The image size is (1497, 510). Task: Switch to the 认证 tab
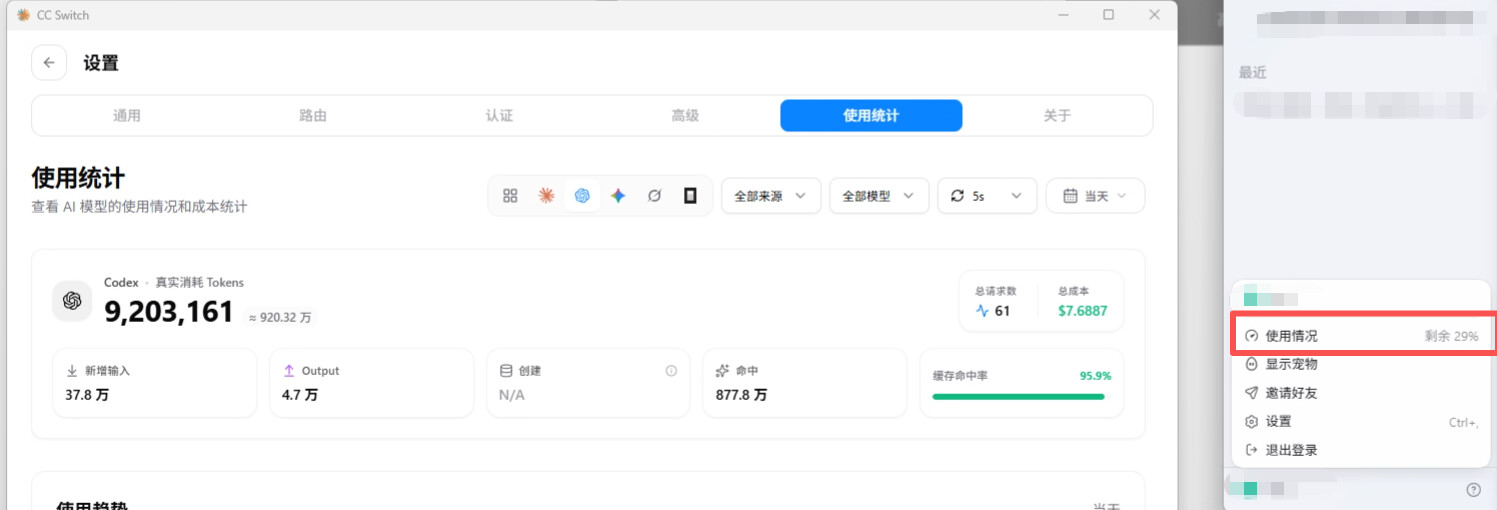pyautogui.click(x=499, y=116)
